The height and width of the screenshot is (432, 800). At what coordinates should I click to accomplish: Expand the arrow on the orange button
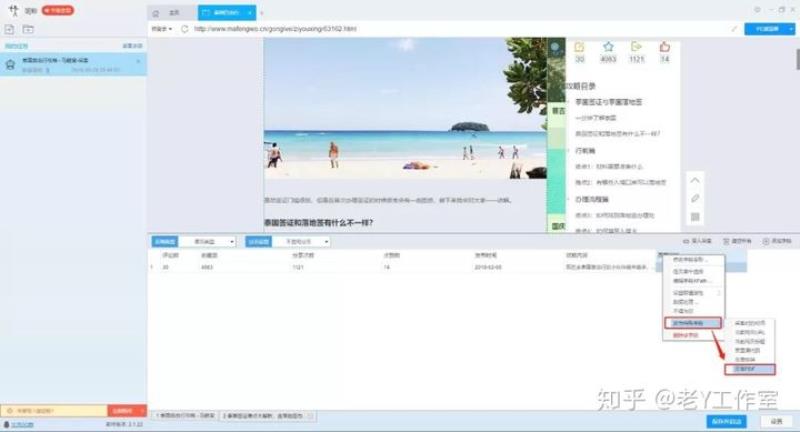click(x=142, y=411)
